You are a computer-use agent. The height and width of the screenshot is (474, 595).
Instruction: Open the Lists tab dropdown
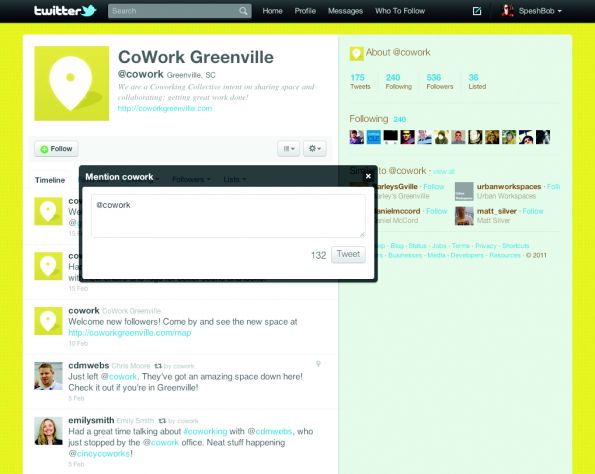[235, 179]
